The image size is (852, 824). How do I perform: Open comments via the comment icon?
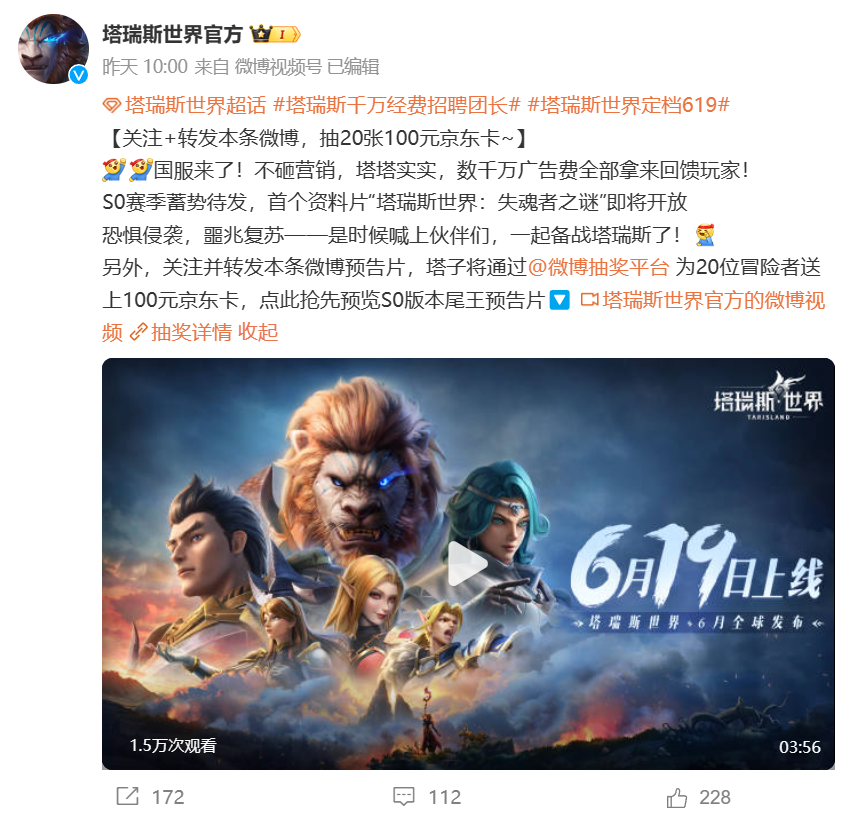(404, 797)
